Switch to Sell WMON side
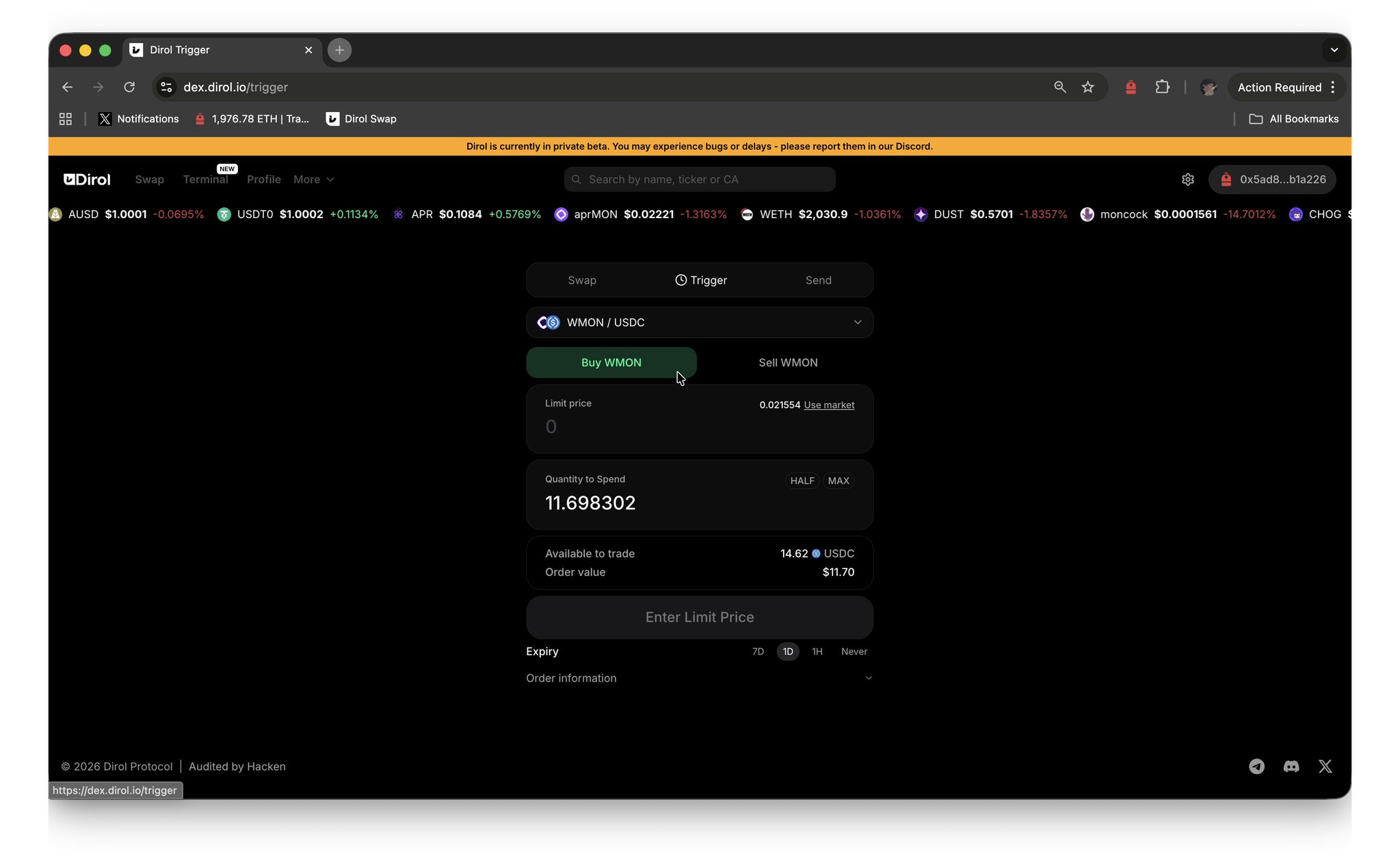Viewport: 1400px width, 863px height. tap(788, 362)
